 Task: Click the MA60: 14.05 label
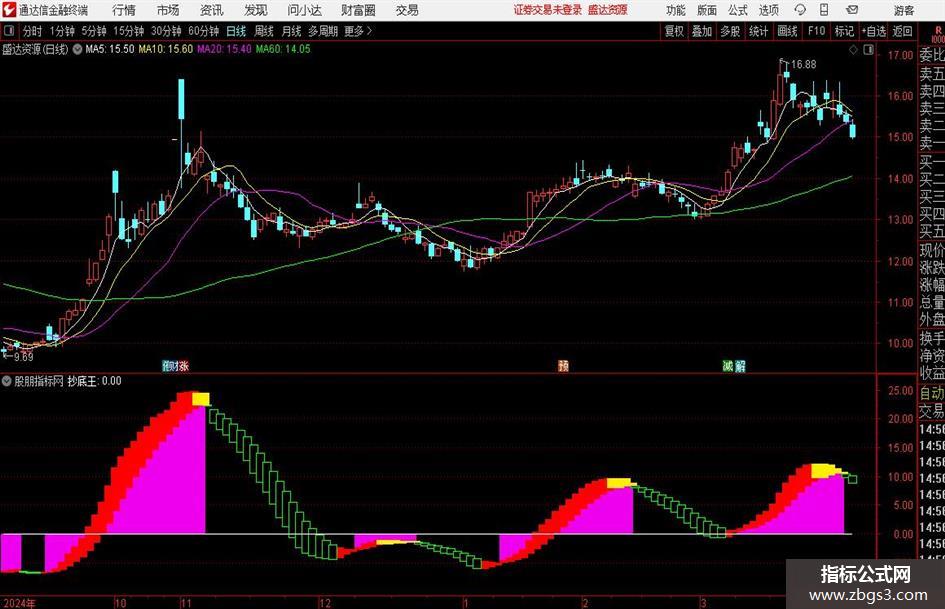[283, 49]
